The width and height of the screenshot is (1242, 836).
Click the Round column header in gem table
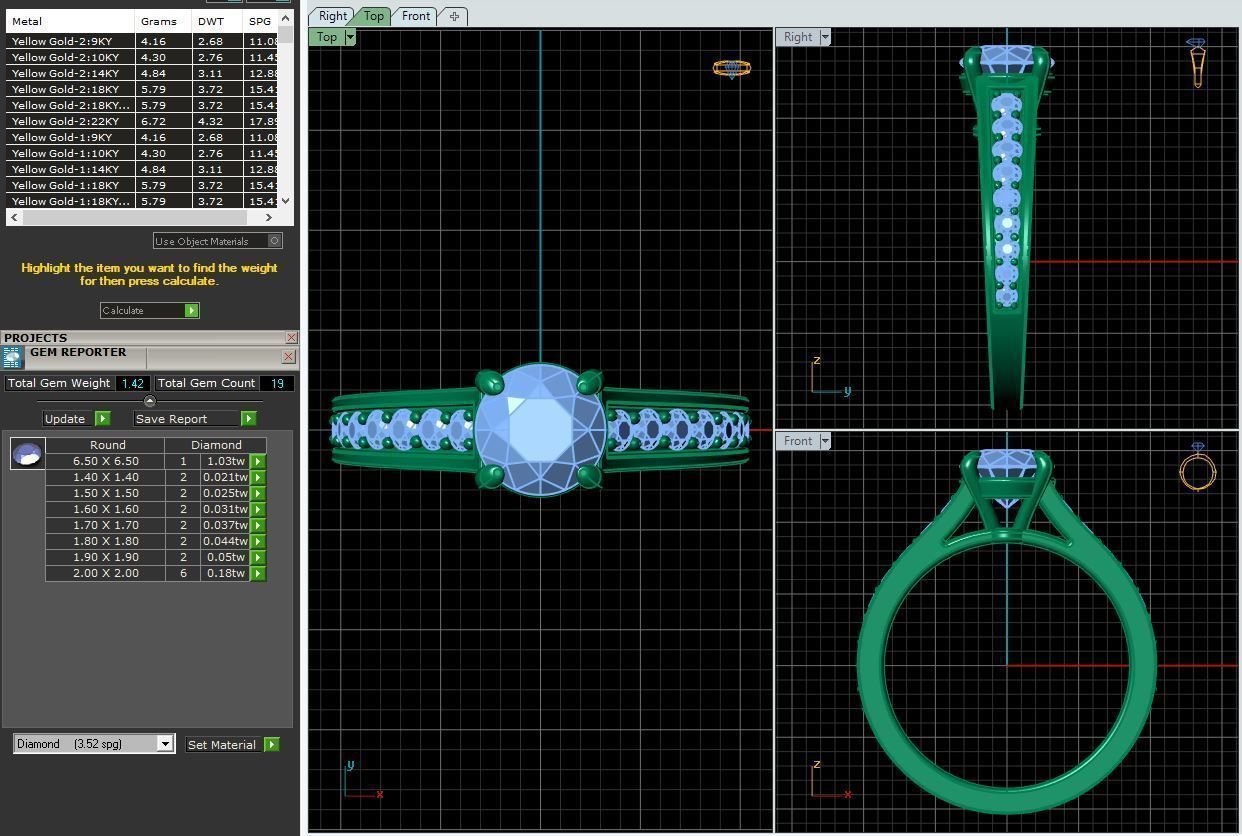pos(107,445)
